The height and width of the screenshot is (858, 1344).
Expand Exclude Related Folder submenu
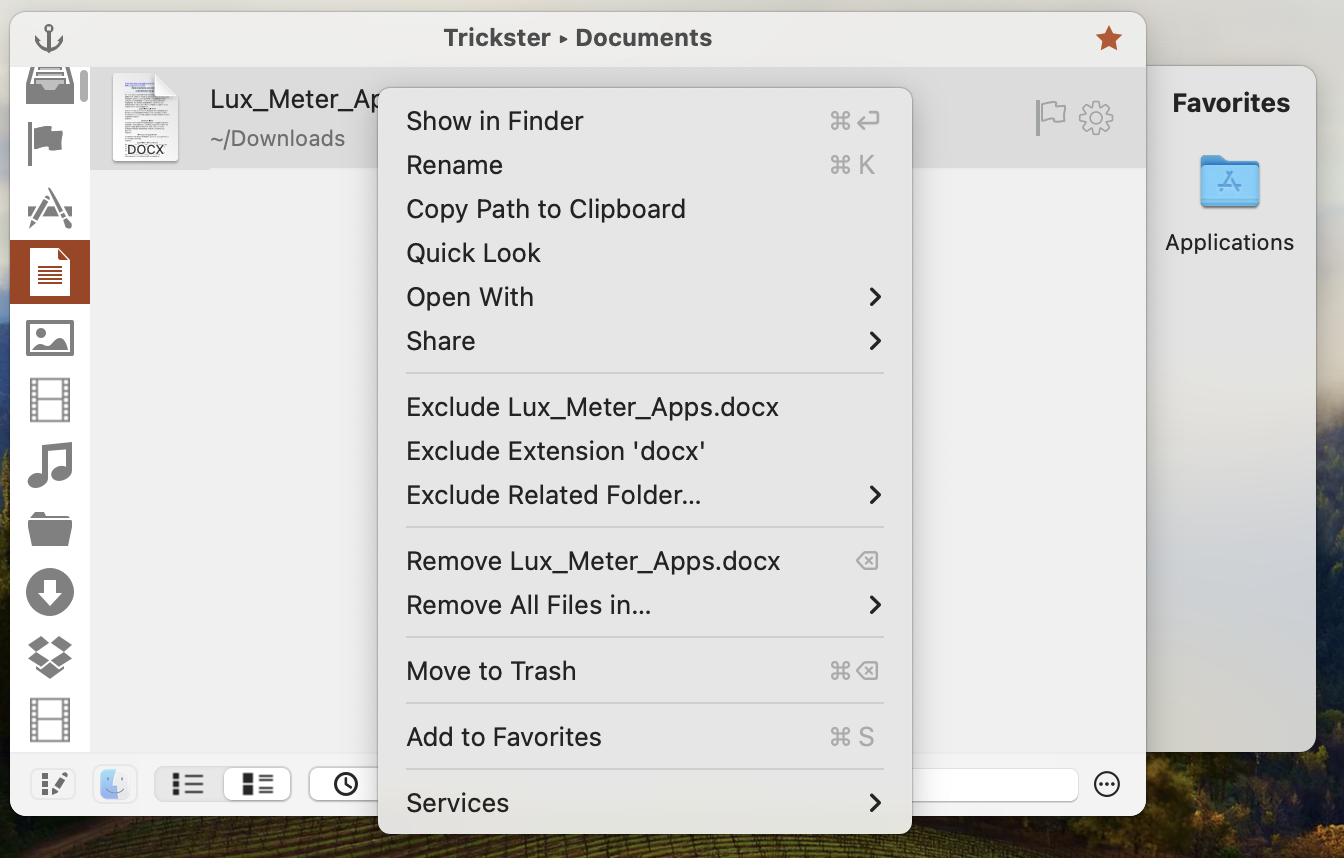645,495
